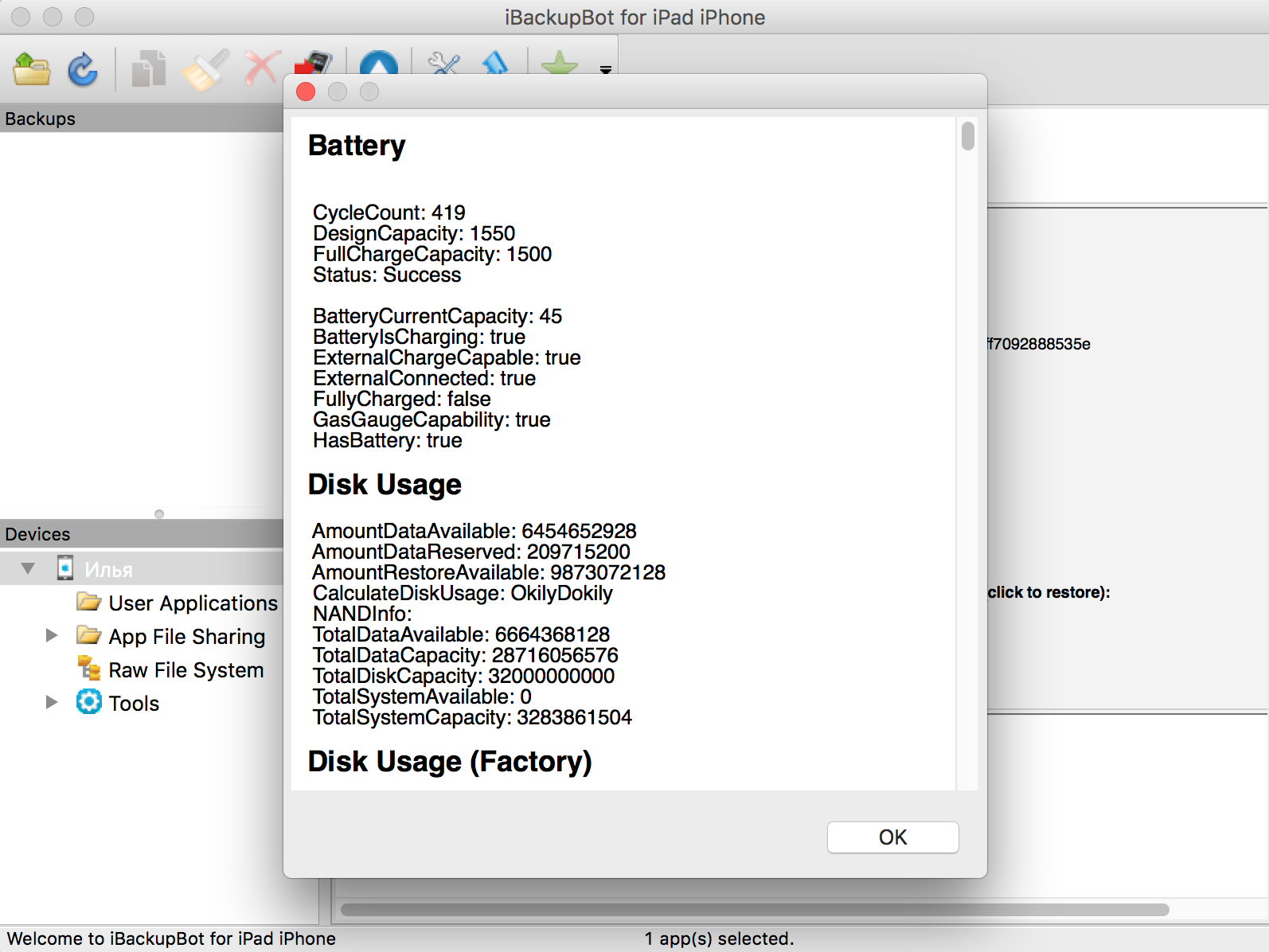This screenshot has width=1269, height=952.
Task: Select Raw File System tree item
Action: point(186,670)
